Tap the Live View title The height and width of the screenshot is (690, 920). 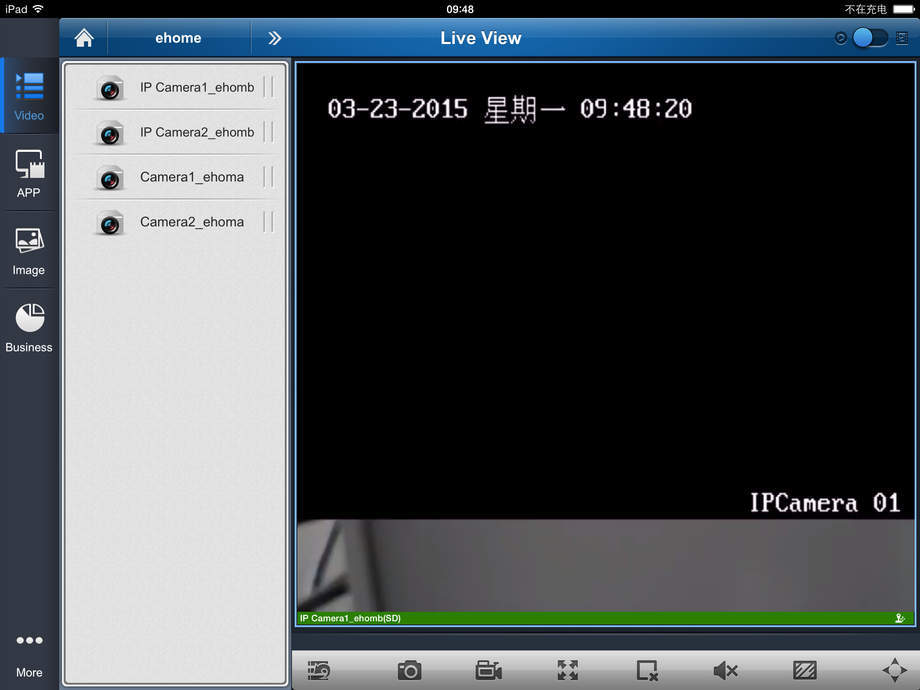pos(481,38)
